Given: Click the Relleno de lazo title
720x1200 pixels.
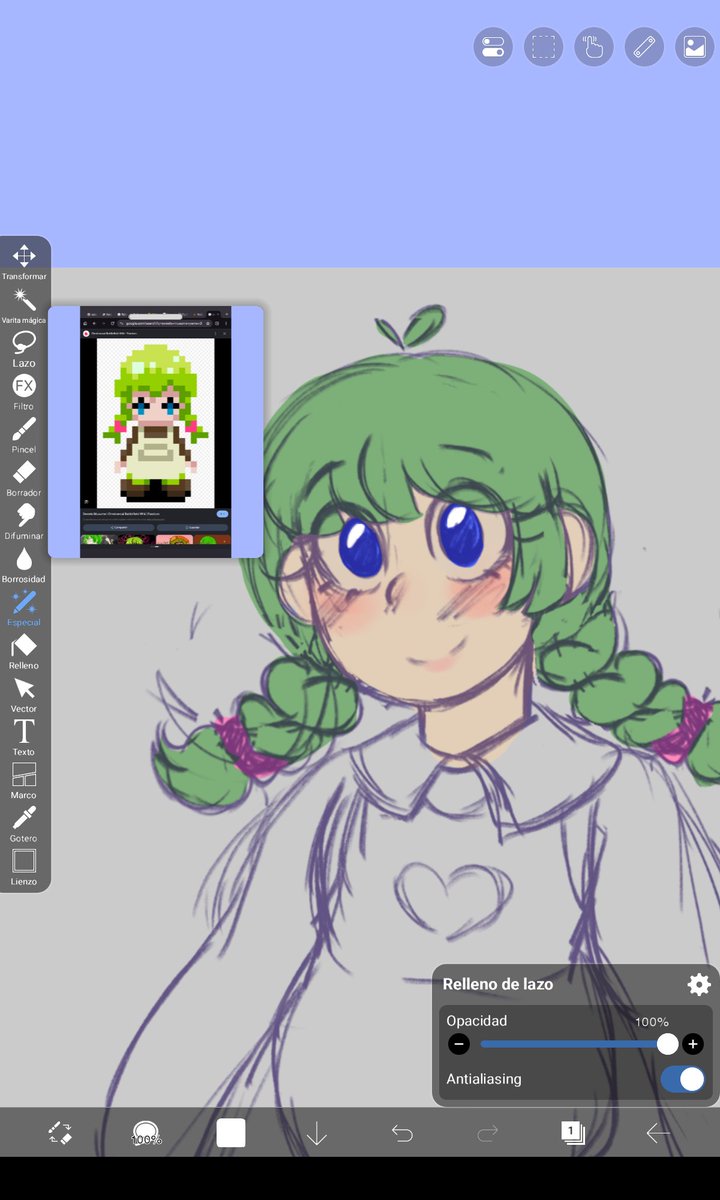Looking at the screenshot, I should [x=498, y=984].
